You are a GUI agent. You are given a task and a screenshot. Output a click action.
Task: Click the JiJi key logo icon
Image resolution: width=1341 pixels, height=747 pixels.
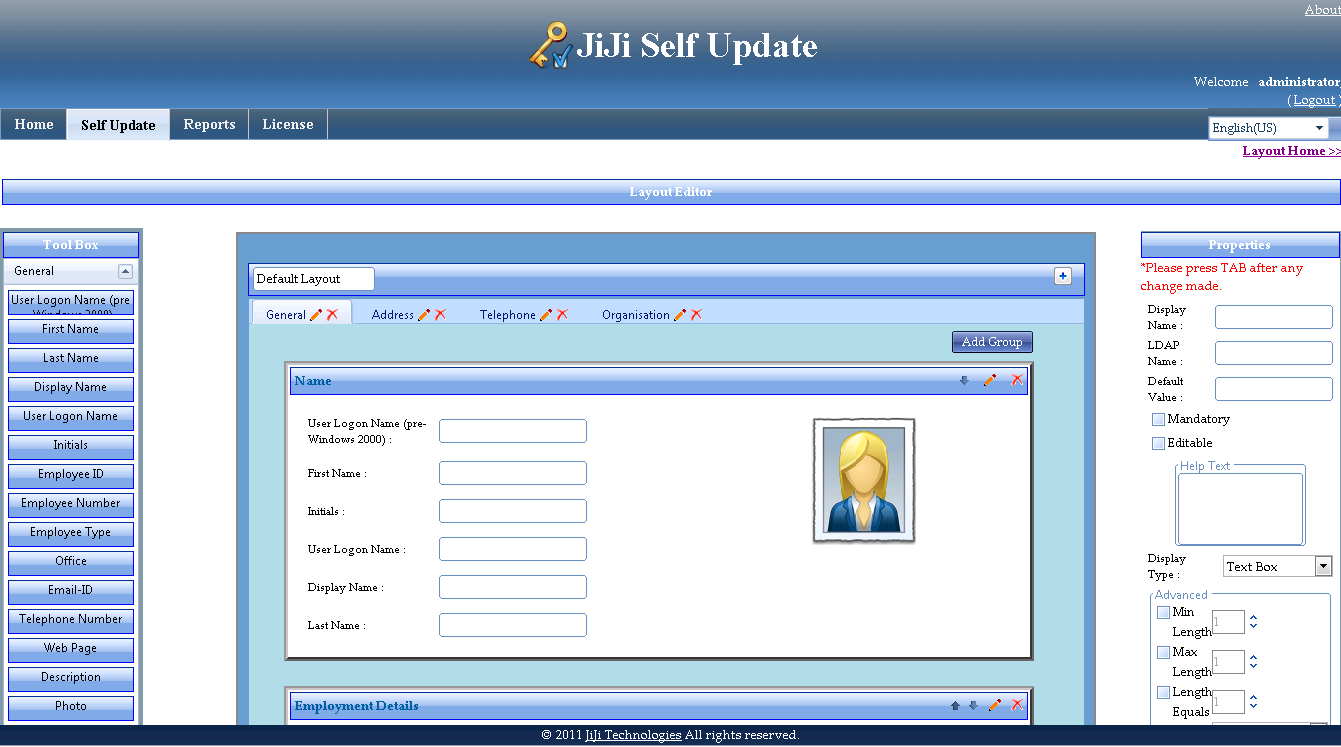[551, 46]
